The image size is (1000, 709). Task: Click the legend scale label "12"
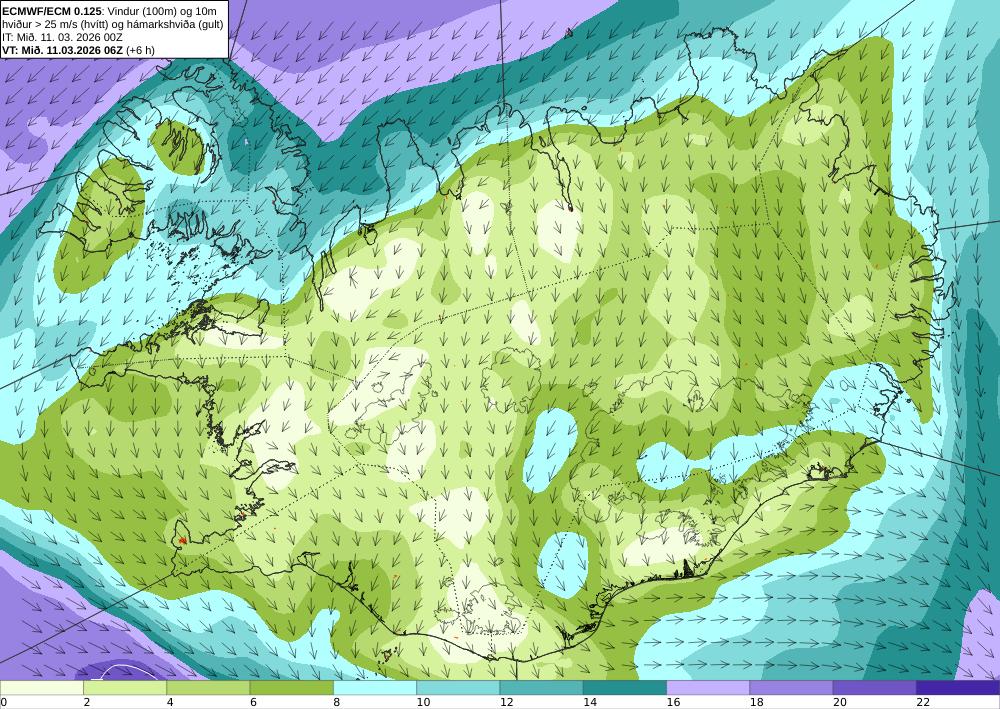(506, 703)
